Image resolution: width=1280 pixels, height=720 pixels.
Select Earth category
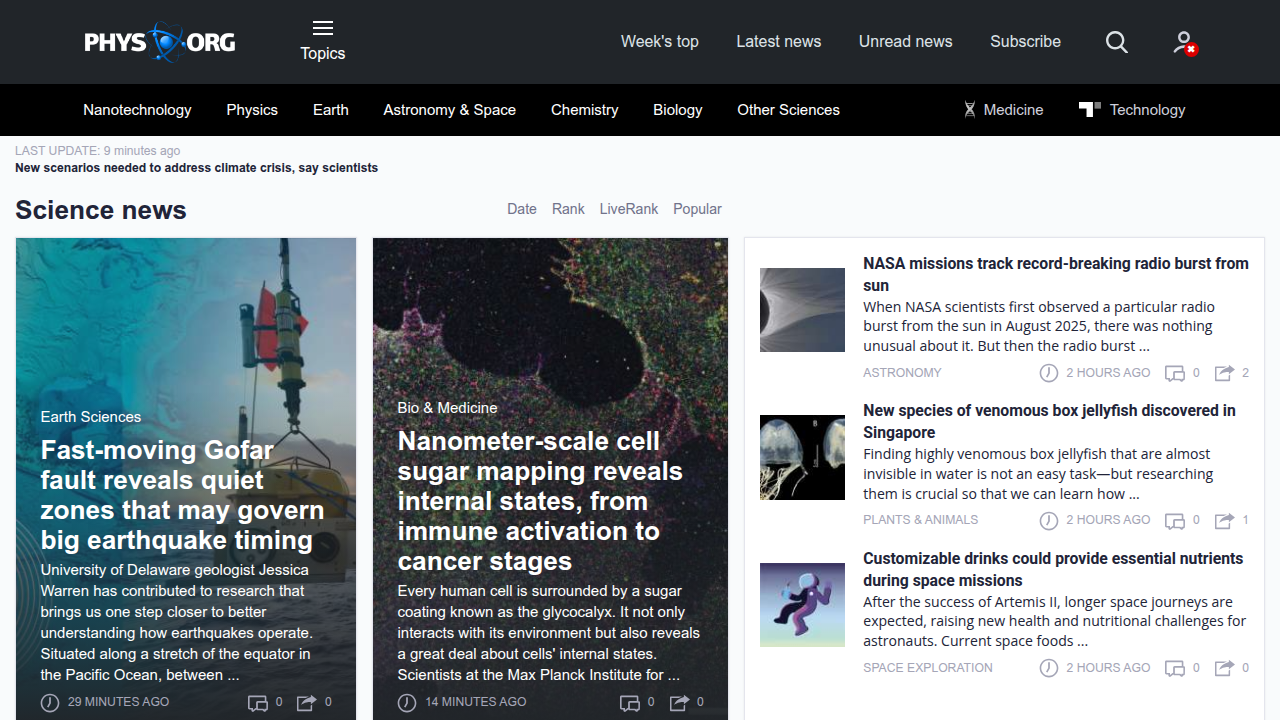pos(331,110)
